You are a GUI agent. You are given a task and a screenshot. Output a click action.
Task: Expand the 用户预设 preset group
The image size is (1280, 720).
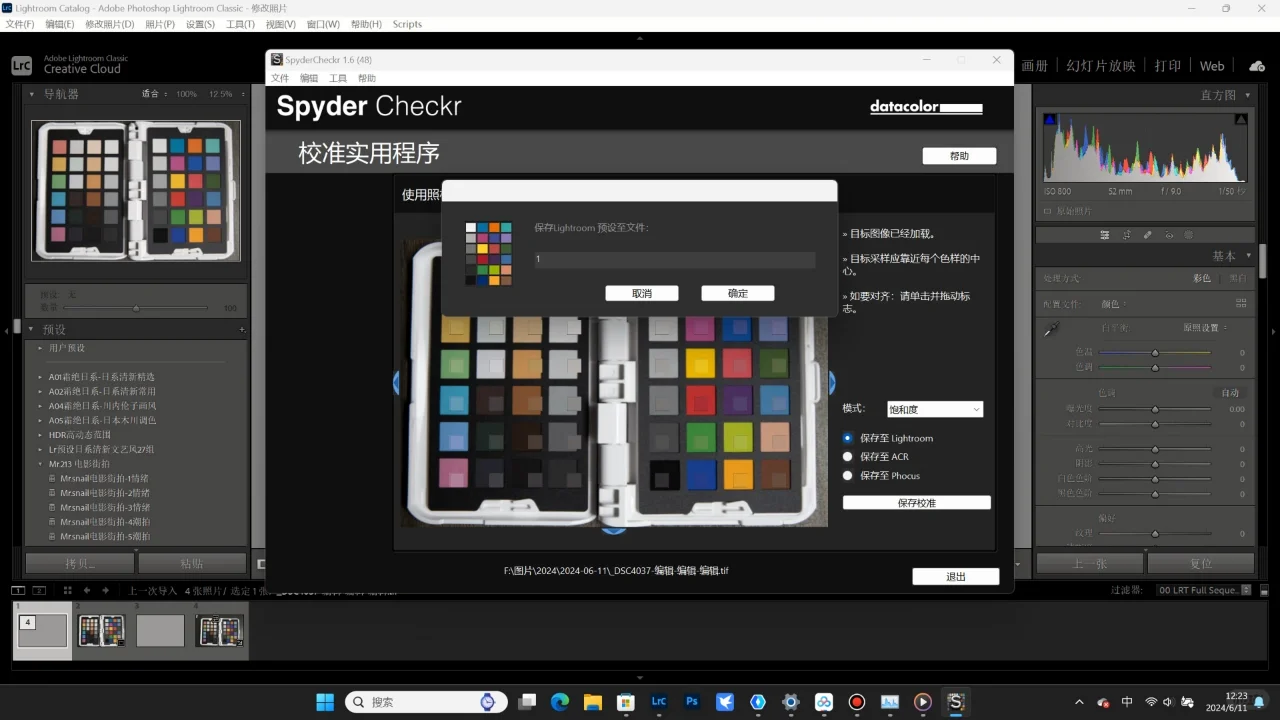click(x=40, y=348)
